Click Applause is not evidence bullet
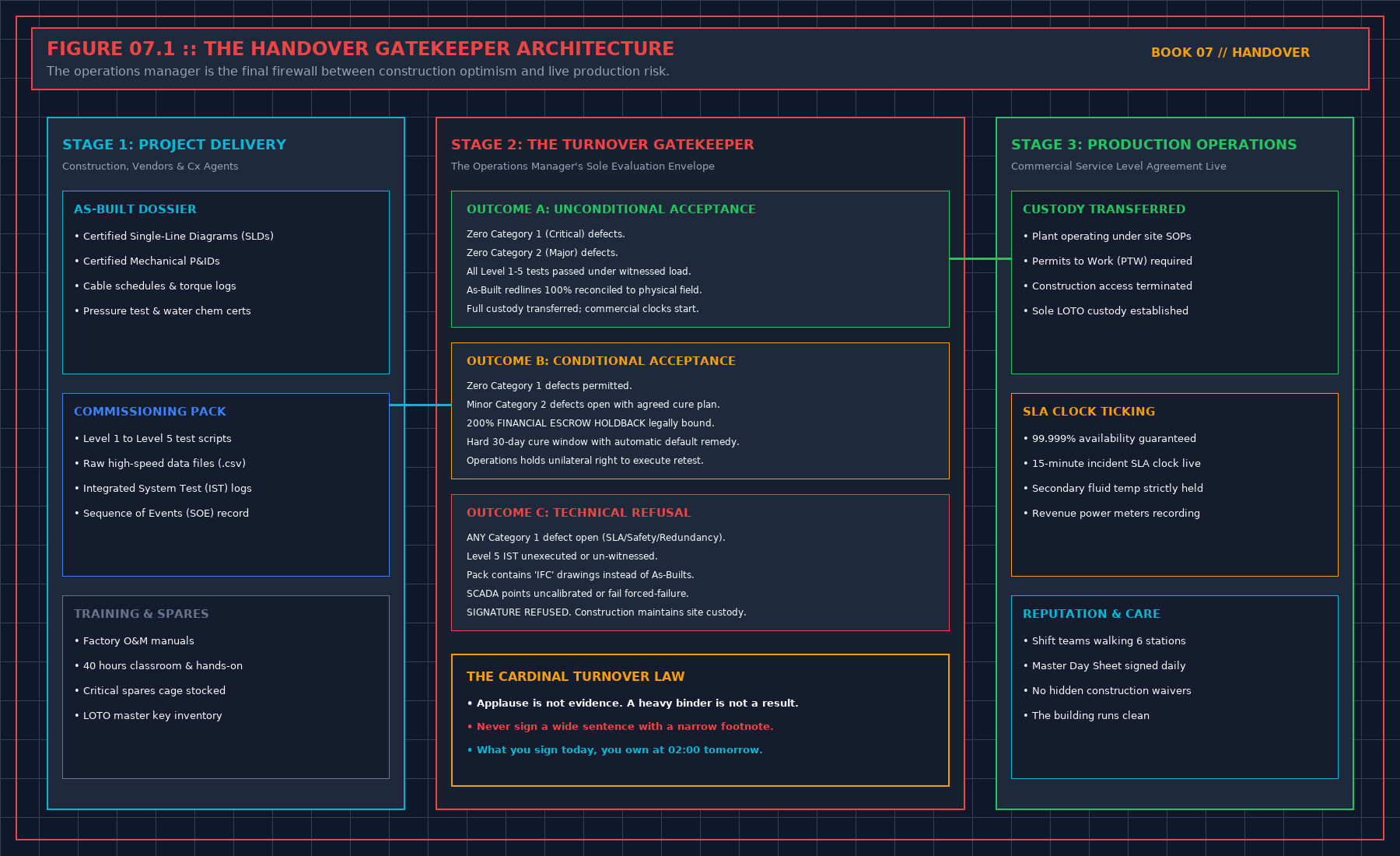Viewport: 1400px width, 856px height. 633,703
